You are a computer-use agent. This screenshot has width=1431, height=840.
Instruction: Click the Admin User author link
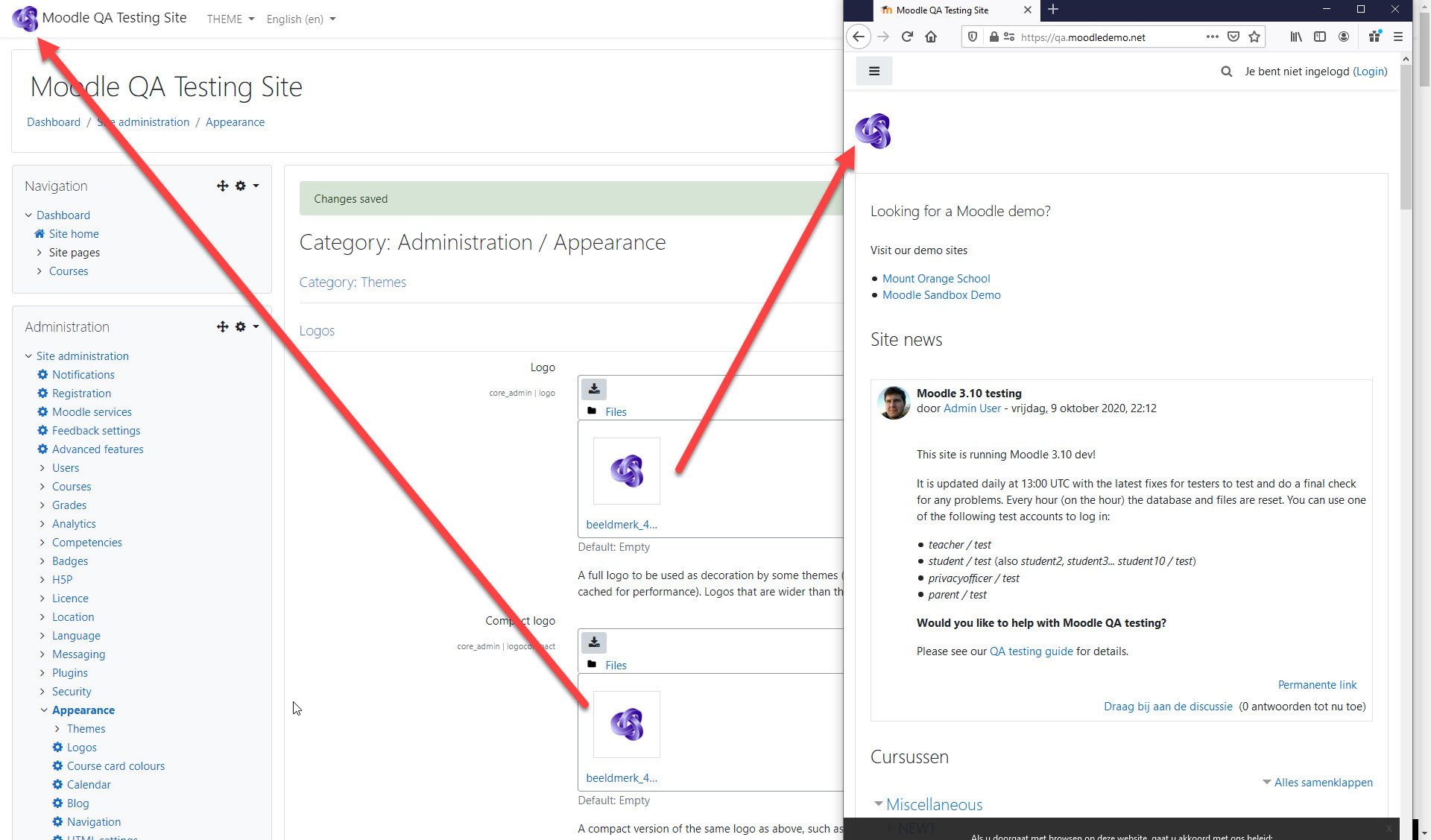pyautogui.click(x=972, y=408)
